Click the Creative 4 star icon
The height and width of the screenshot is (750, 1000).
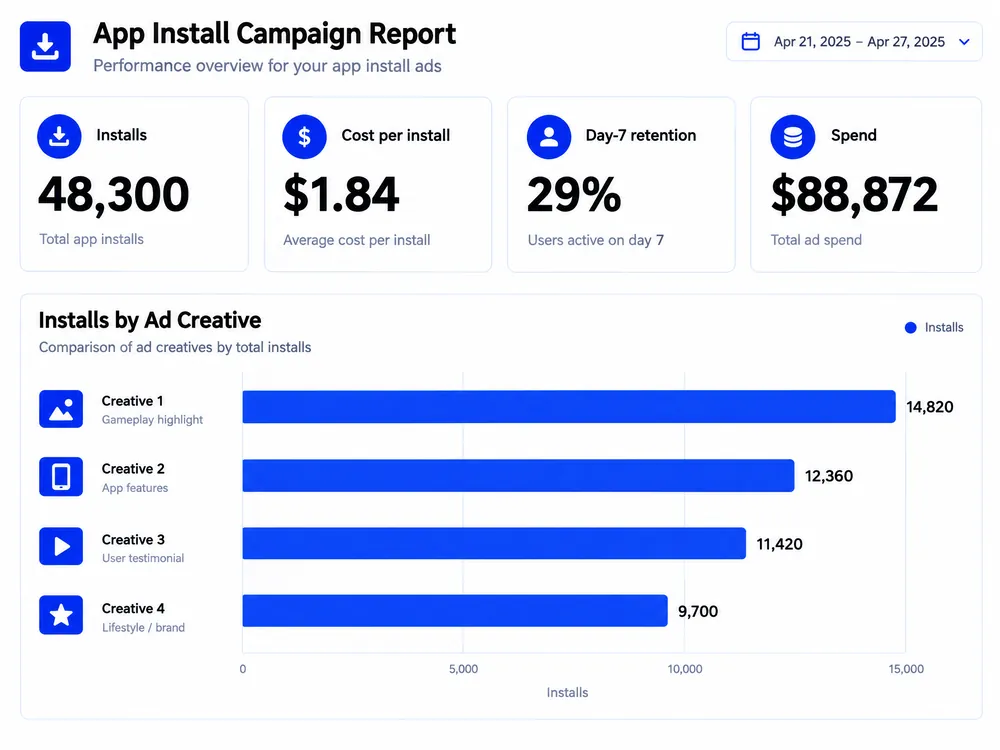pyautogui.click(x=61, y=615)
